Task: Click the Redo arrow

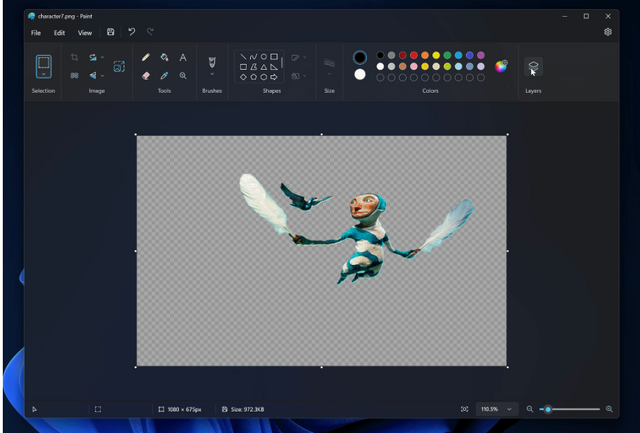Action: pos(150,32)
